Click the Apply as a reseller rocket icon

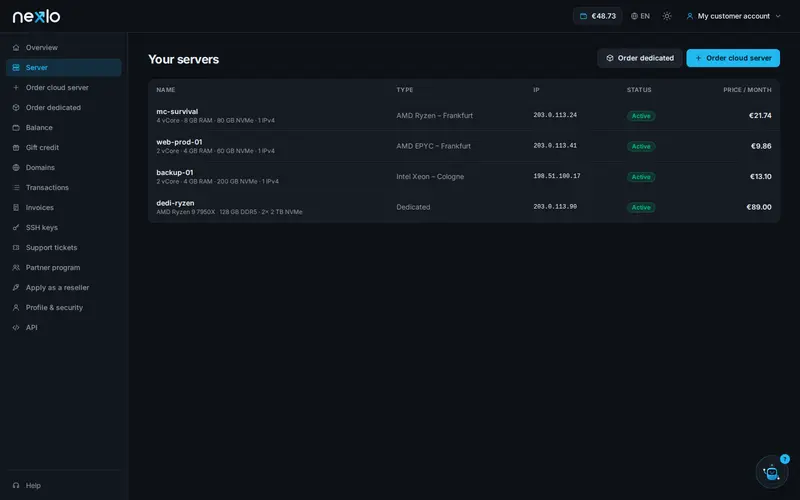click(16, 287)
